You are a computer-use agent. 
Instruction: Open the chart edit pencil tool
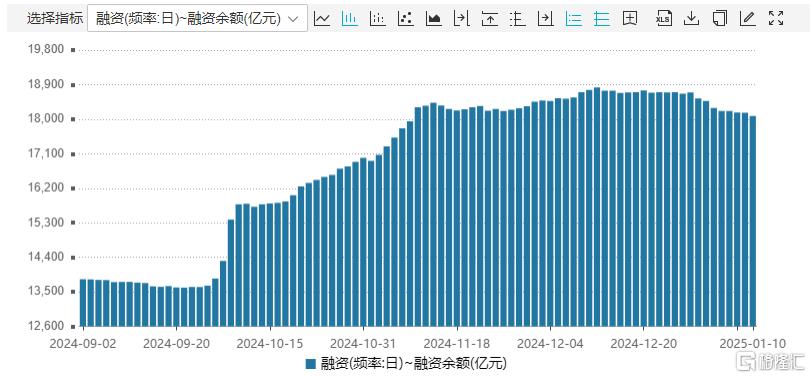click(747, 19)
